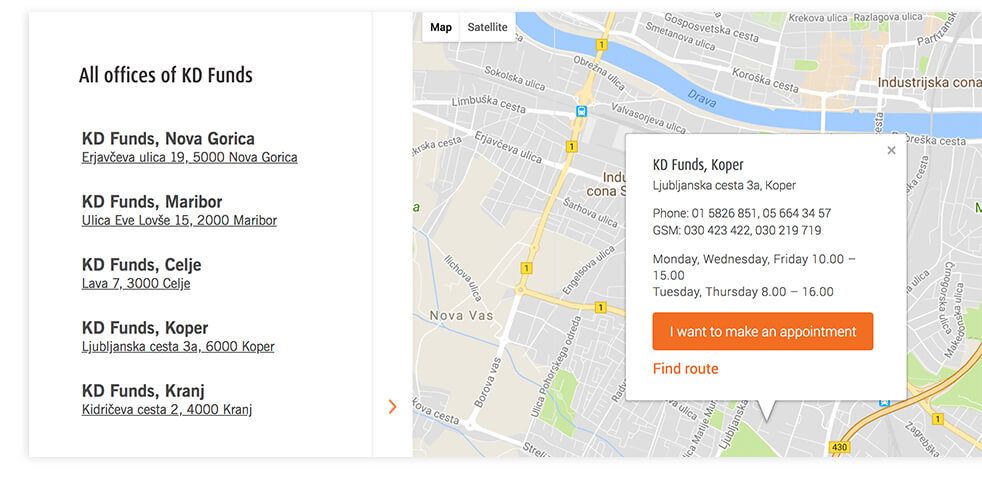Click Ljubljanska cesta 3a, 6000 Koper address
Viewport: 982px width, 502px height.
pos(178,346)
